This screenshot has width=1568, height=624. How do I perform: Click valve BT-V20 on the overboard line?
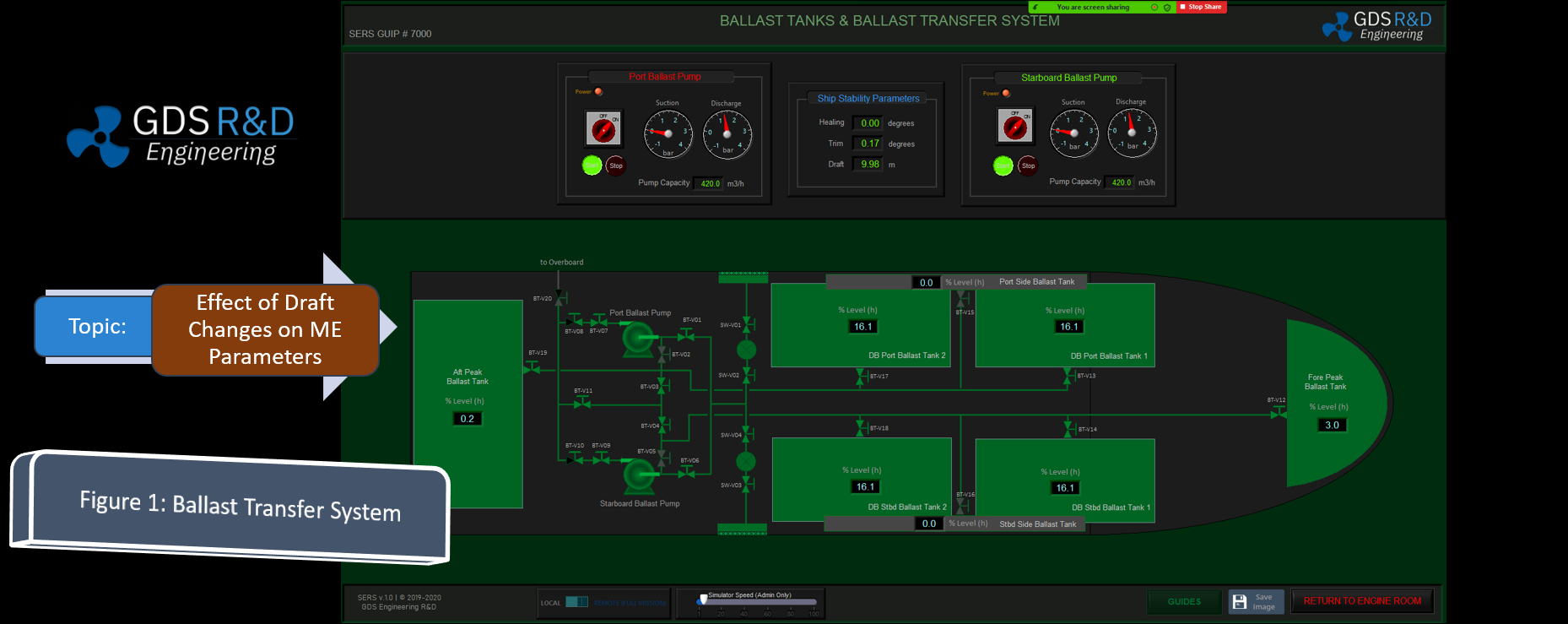560,299
